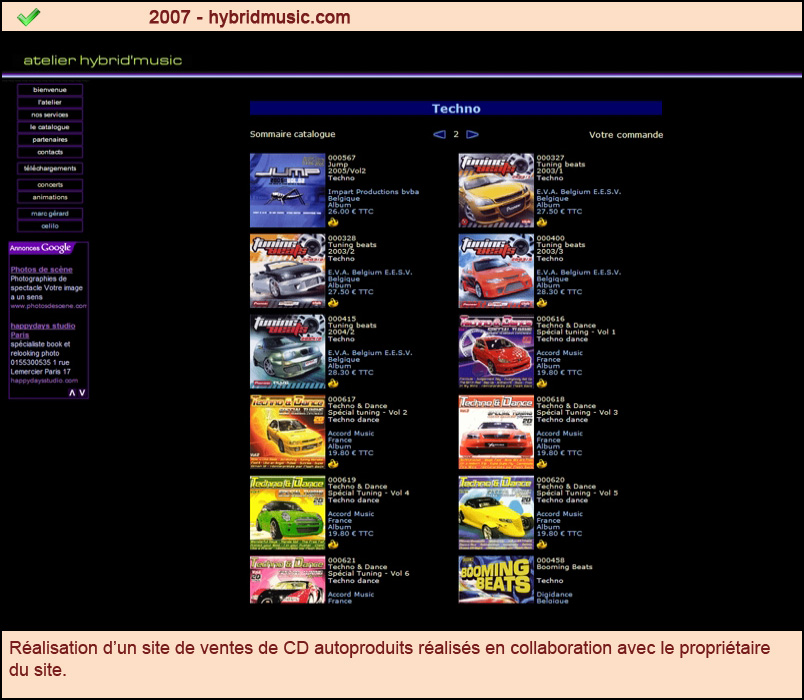Image resolution: width=804 pixels, height=700 pixels.
Task: Open the Tuning beats 2003/1 yellow car cover
Action: click(x=496, y=190)
